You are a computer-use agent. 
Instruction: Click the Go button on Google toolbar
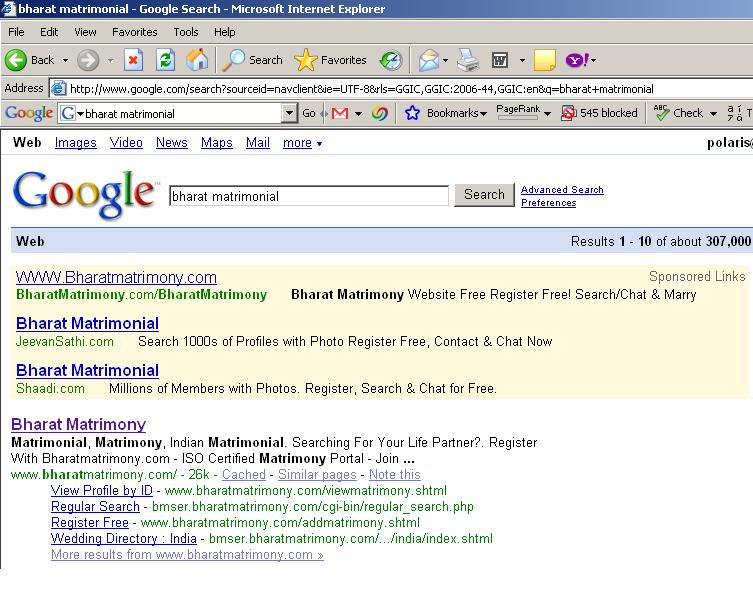coord(309,113)
